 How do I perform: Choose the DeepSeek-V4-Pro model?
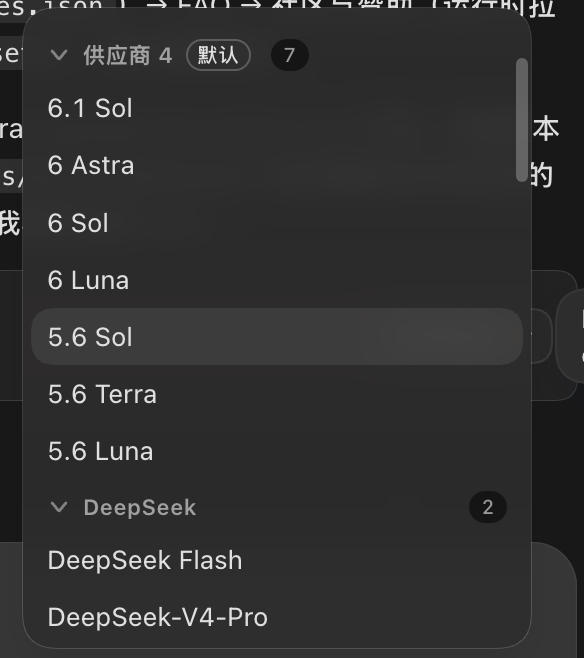[277, 617]
